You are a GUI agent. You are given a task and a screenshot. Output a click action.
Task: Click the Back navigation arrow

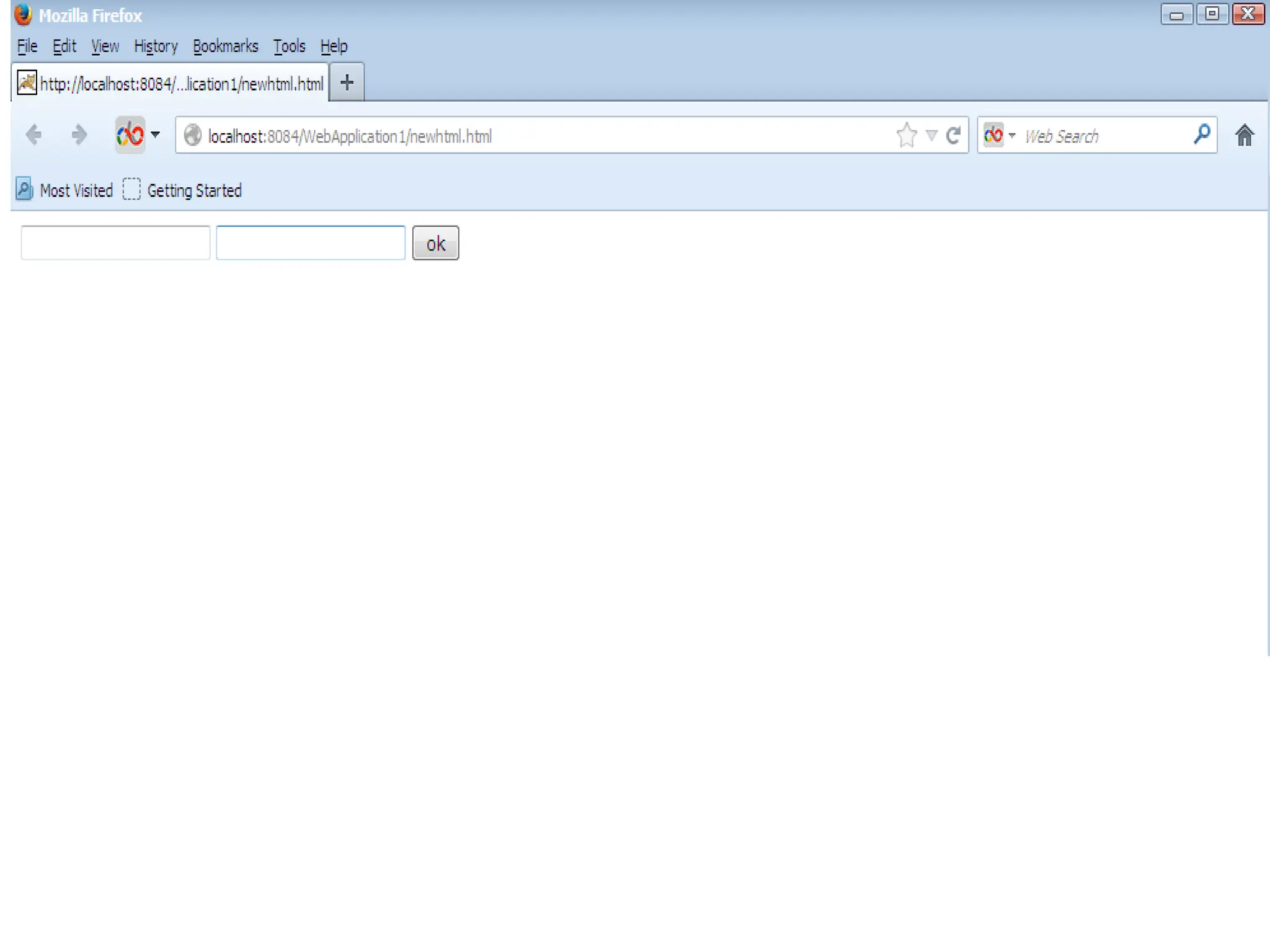click(33, 134)
